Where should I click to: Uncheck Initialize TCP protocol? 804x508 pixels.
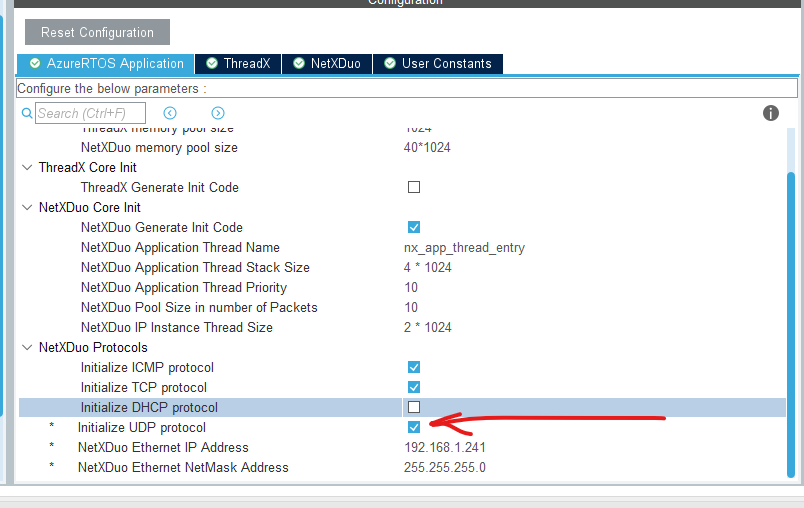414,387
